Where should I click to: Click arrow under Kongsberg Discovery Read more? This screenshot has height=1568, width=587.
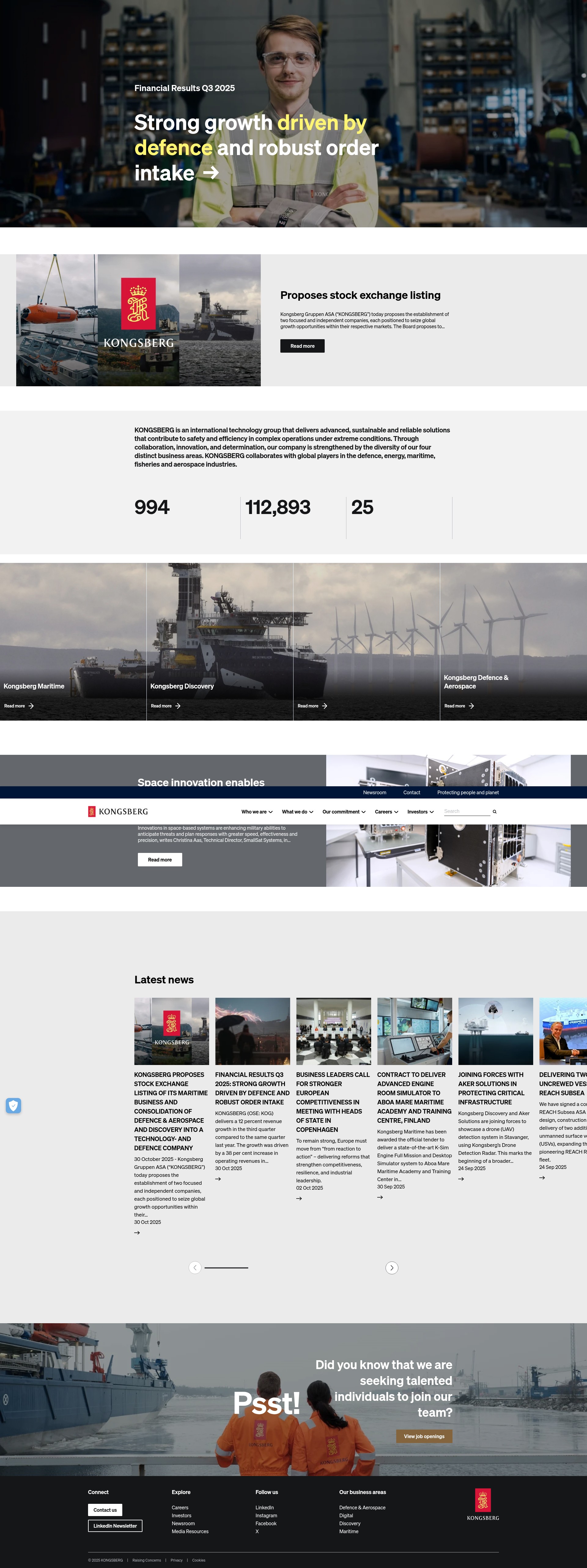tap(178, 706)
